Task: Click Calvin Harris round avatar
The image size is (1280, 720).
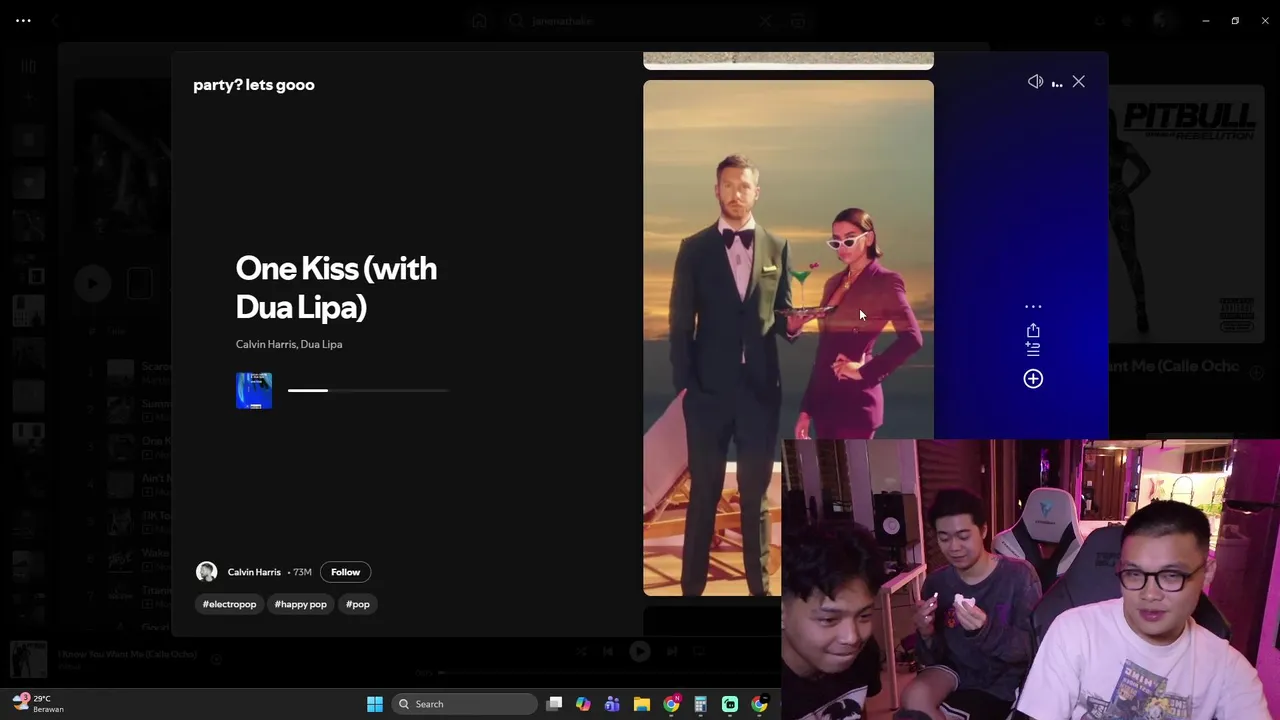Action: (206, 572)
